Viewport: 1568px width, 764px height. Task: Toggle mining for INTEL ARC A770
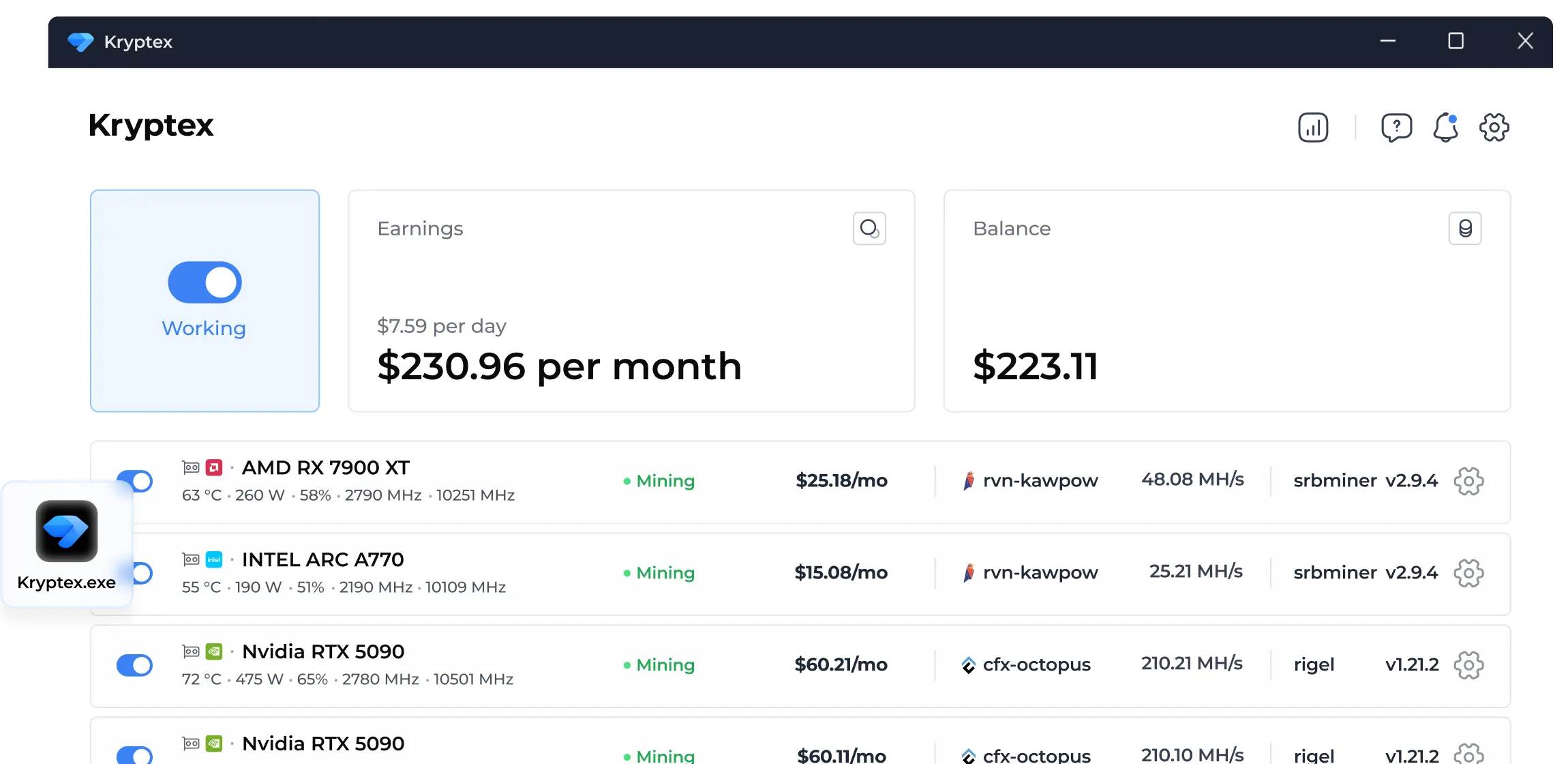tap(142, 573)
